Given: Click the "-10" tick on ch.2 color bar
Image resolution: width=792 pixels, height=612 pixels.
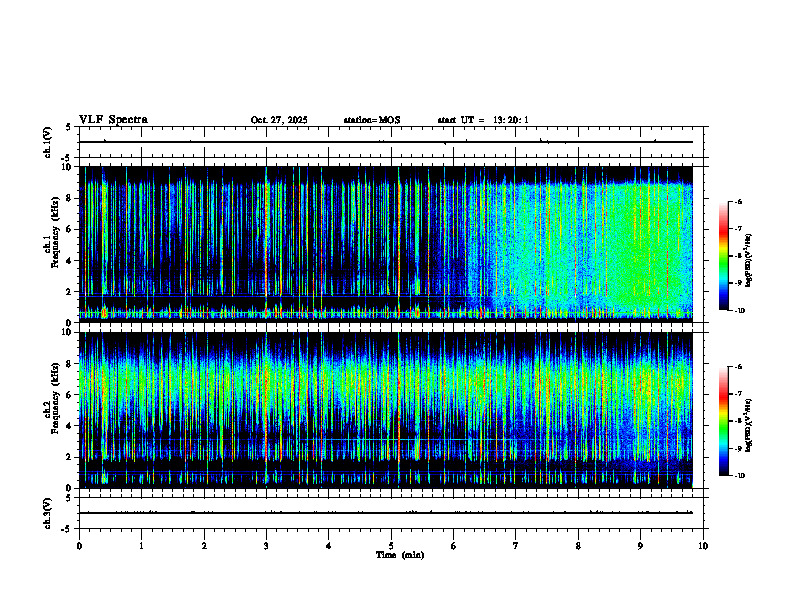Looking at the screenshot, I should pyautogui.click(x=740, y=476).
